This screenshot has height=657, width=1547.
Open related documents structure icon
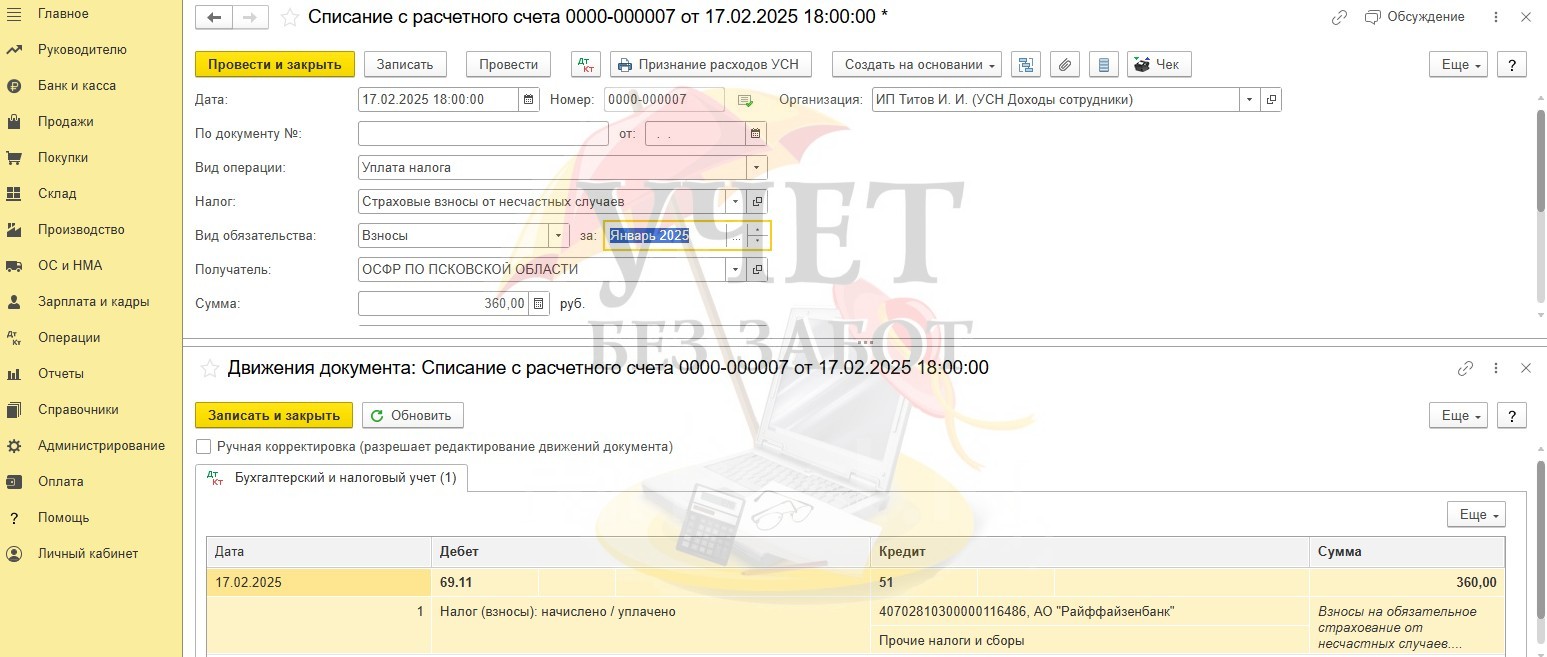click(1025, 64)
